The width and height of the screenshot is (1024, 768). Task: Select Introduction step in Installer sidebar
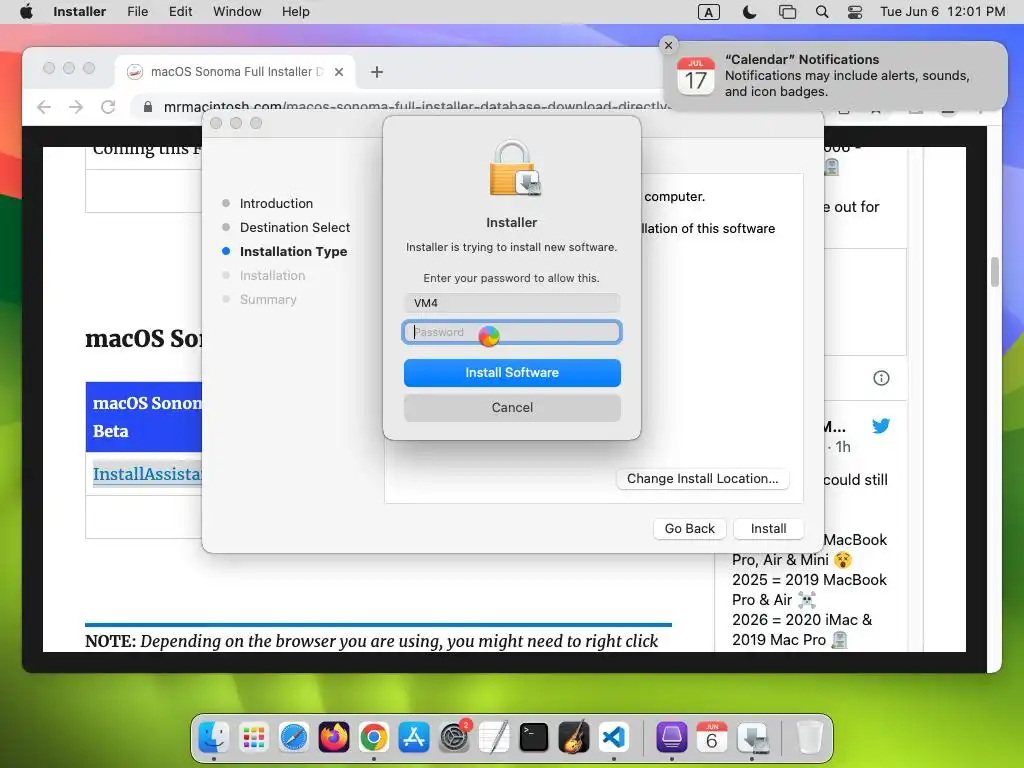pyautogui.click(x=276, y=204)
